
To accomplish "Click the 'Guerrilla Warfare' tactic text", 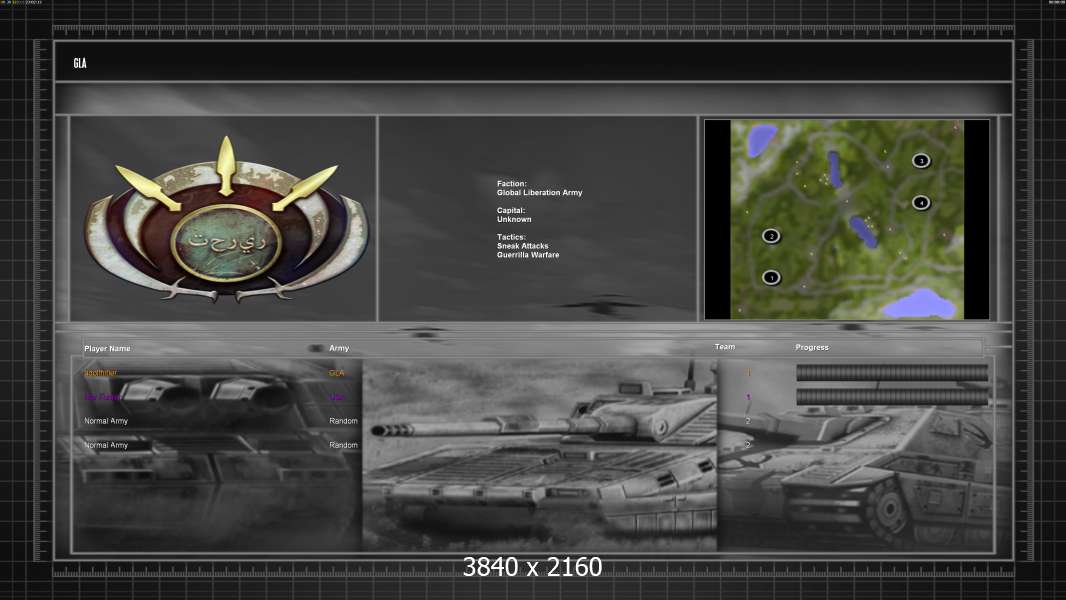I will 528,255.
